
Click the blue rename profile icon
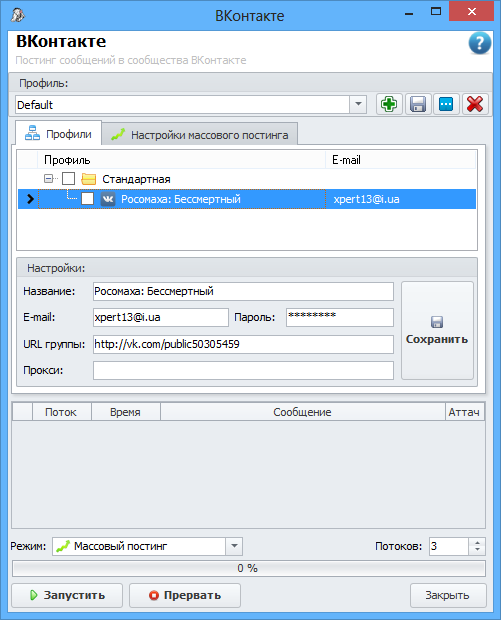tap(446, 104)
